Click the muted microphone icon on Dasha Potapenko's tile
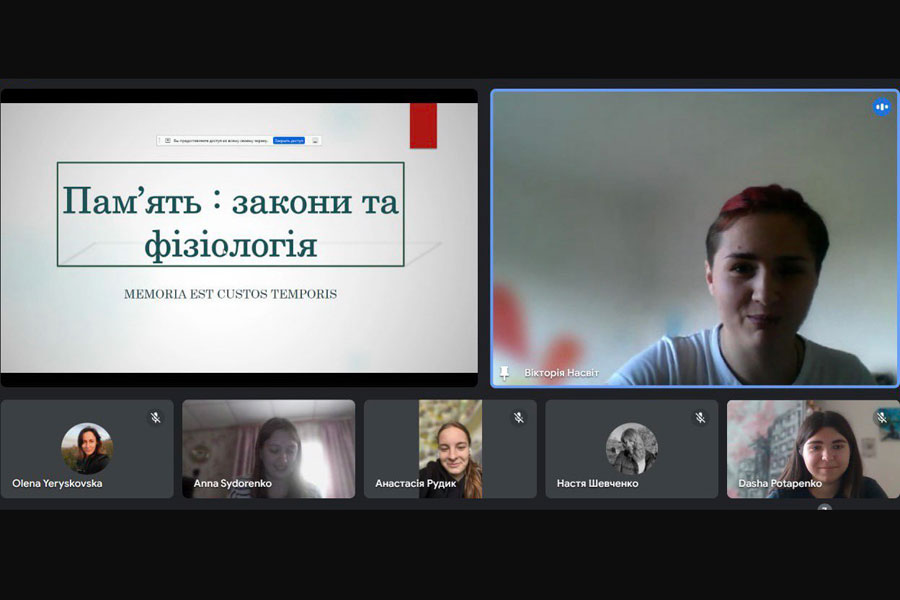This screenshot has height=600, width=900. 882,417
